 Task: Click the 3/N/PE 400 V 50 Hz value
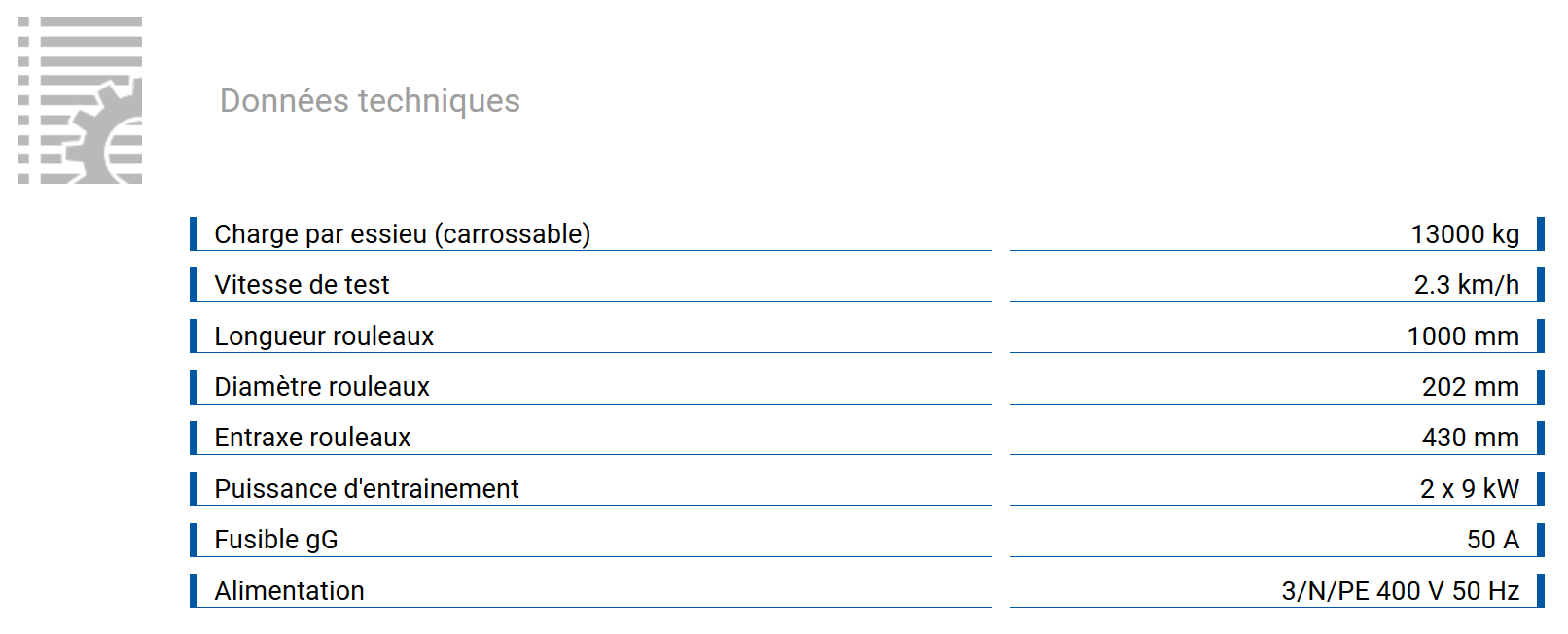pos(1400,591)
